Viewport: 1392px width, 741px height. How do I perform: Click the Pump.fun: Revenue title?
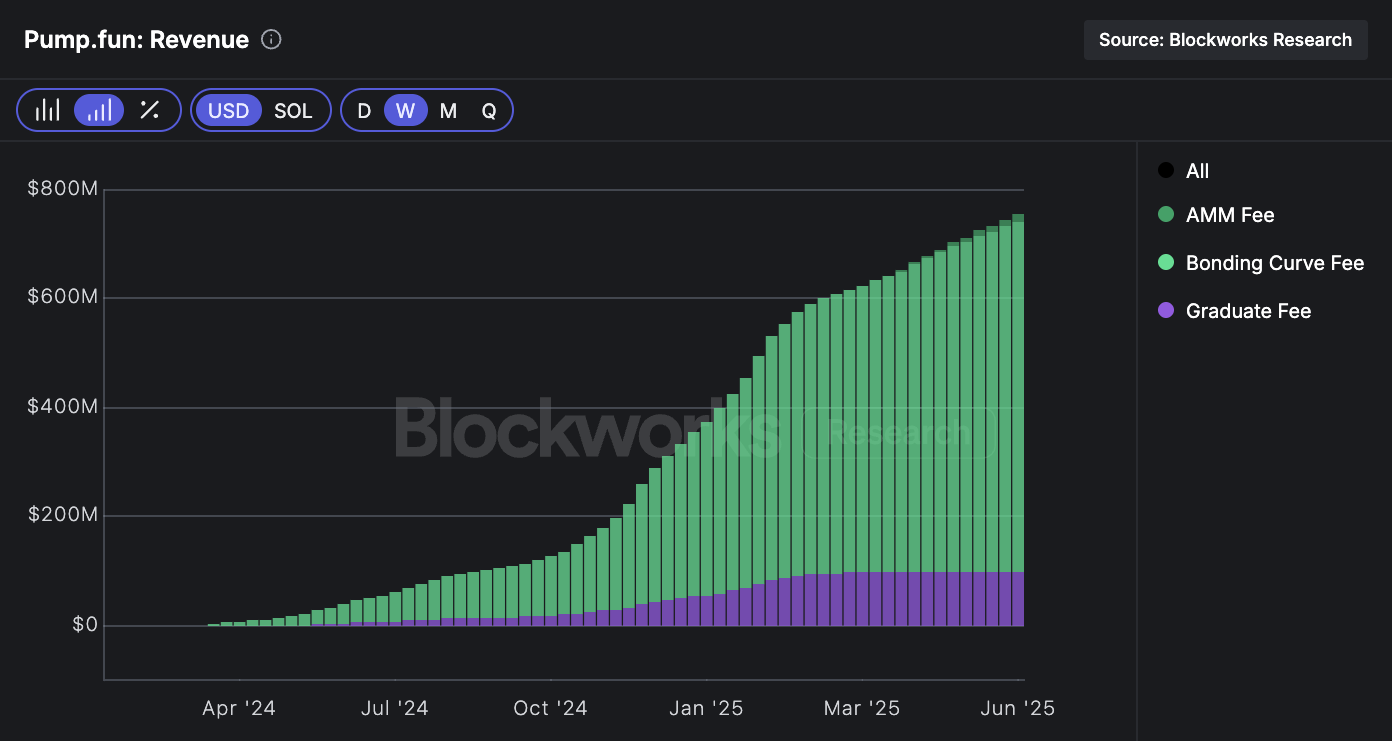(136, 40)
